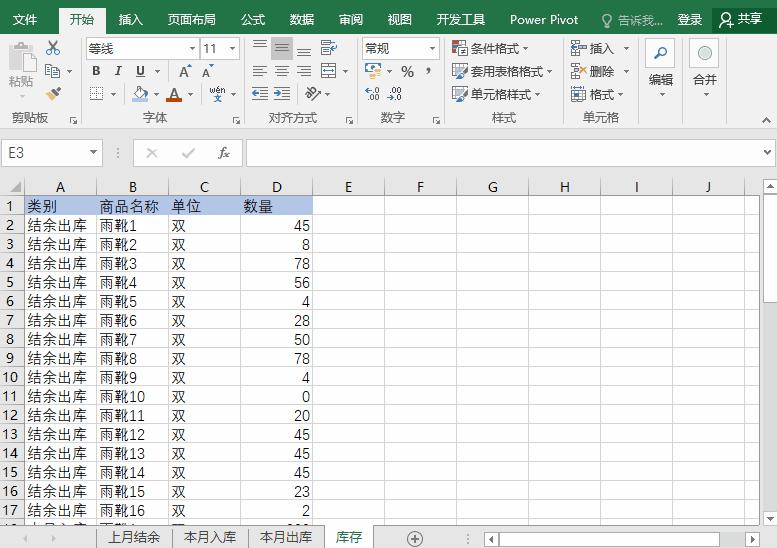Select the Format Painter brush
The height and width of the screenshot is (548, 777).
click(x=53, y=94)
